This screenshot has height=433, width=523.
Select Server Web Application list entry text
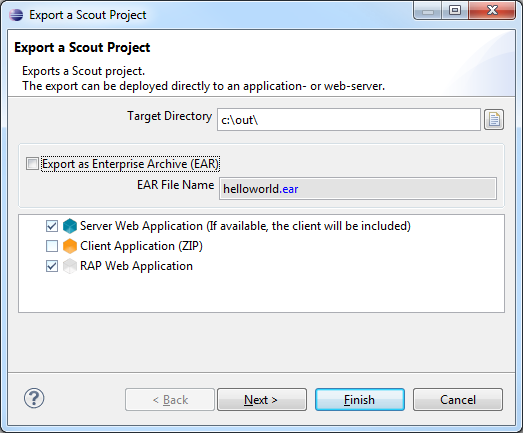click(x=245, y=226)
